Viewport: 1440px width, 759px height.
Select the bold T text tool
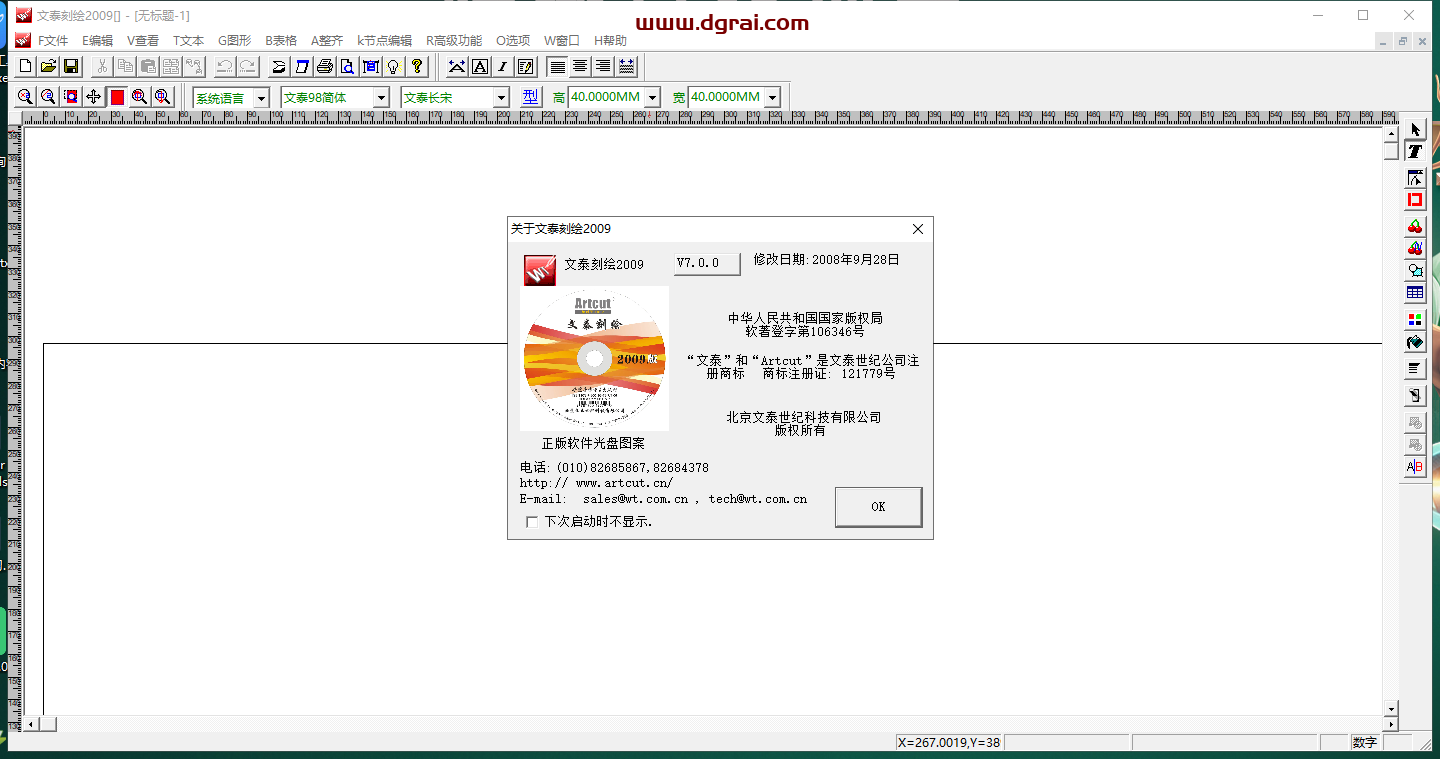[1415, 152]
